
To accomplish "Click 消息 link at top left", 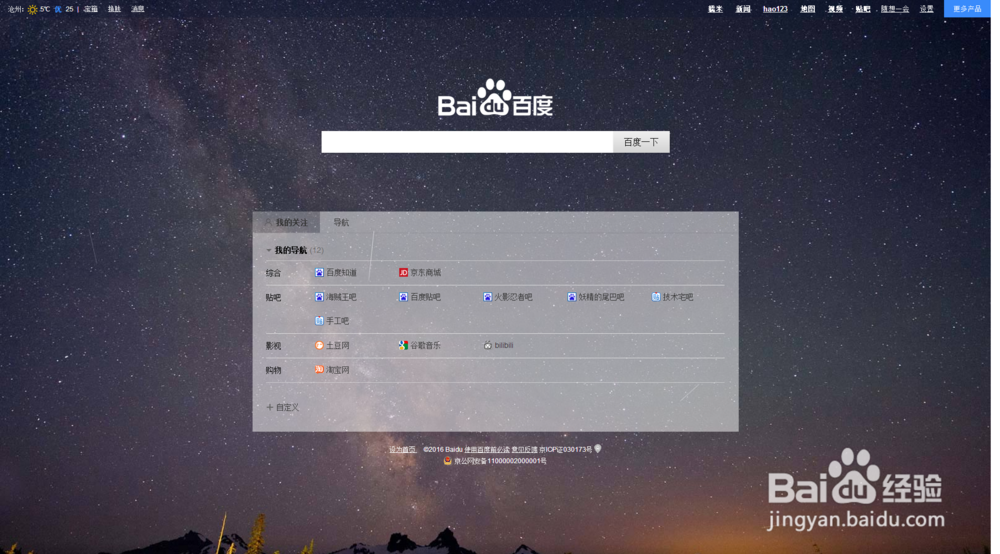I will [x=138, y=9].
